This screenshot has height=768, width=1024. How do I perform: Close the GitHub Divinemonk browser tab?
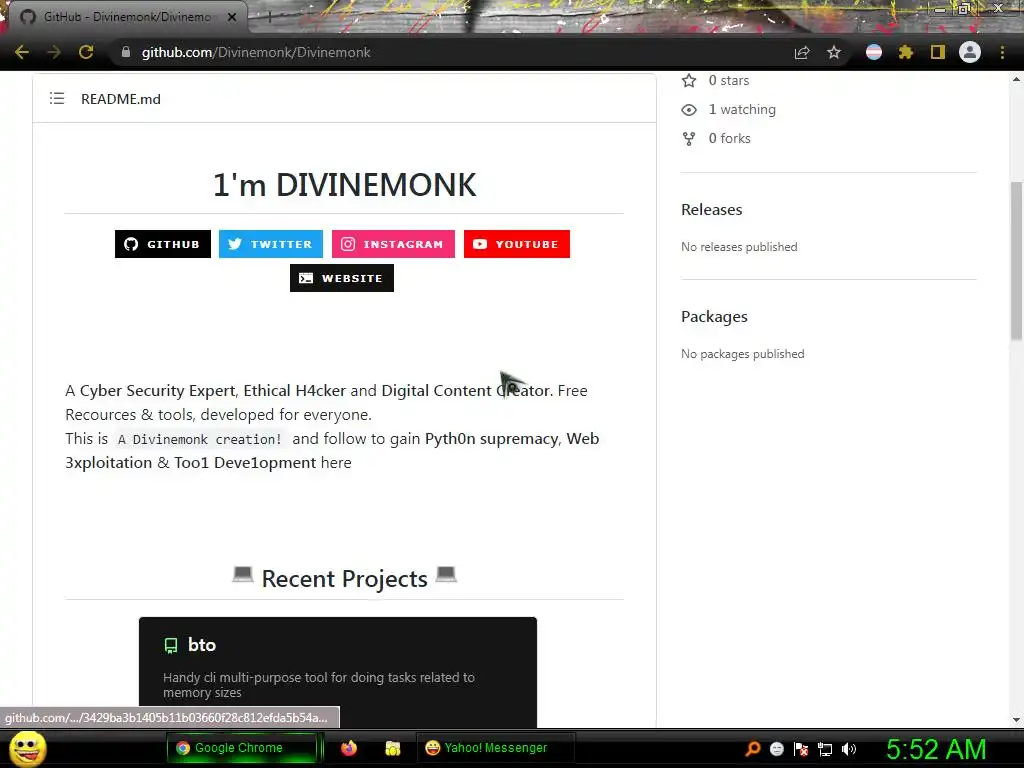[x=232, y=17]
